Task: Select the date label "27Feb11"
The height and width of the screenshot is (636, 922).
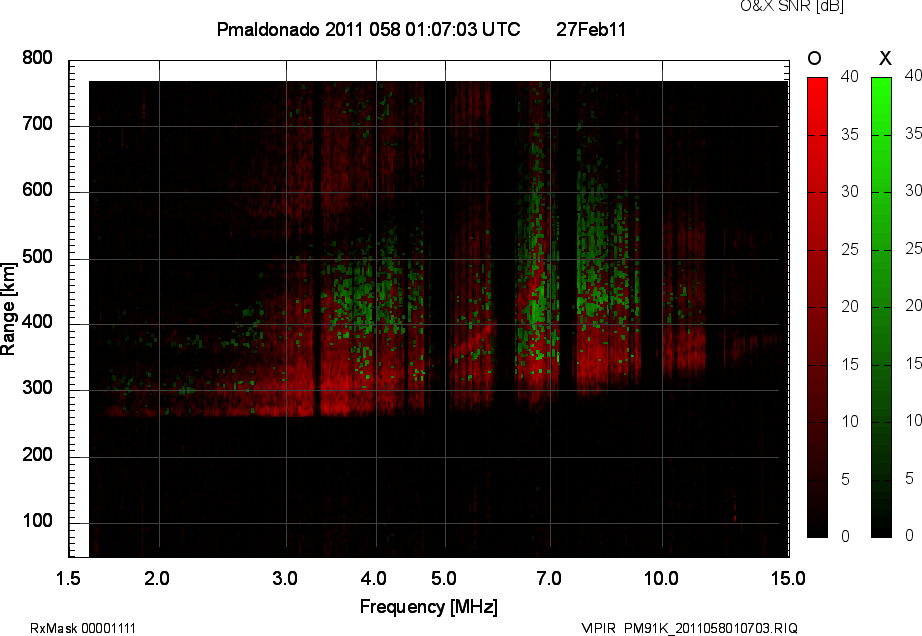Action: [591, 29]
